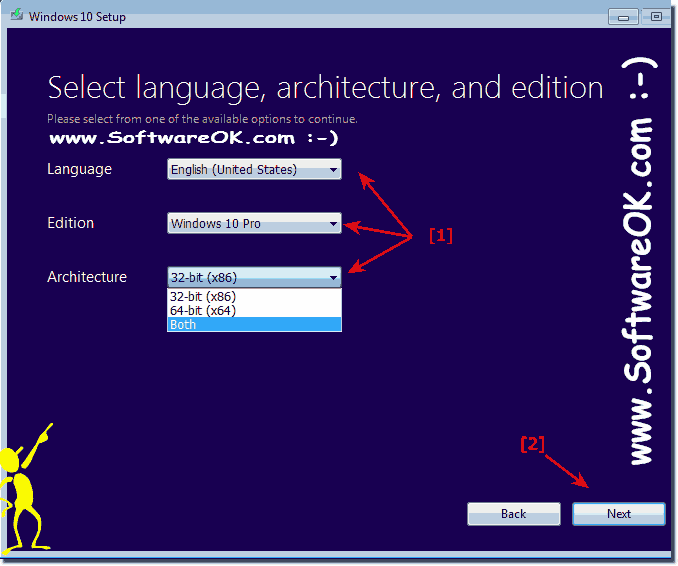Click the heading 'Select language, architecture, and edition'
Viewport: 678px width, 566px height.
325,88
